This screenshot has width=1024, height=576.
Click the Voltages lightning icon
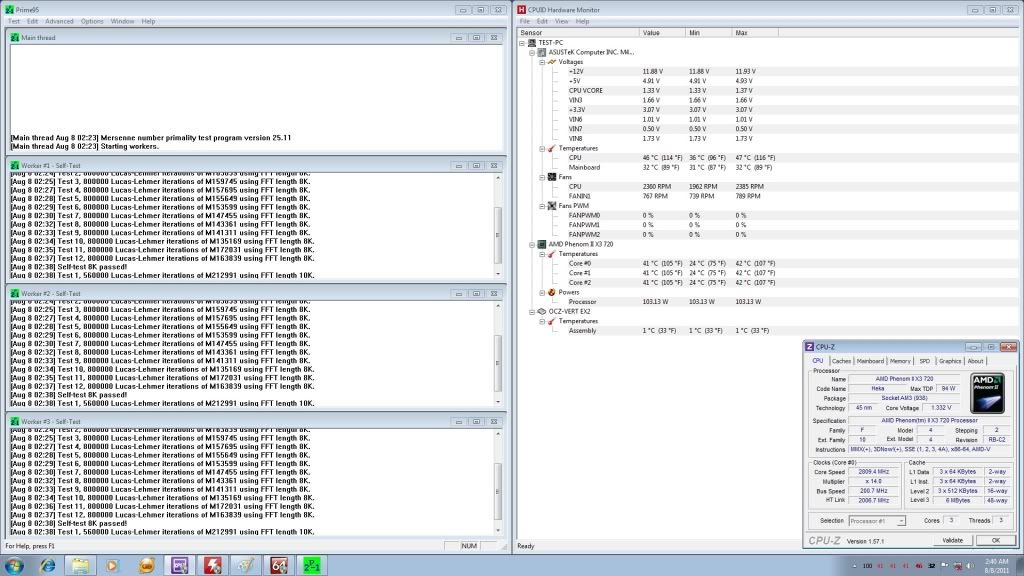[552, 62]
